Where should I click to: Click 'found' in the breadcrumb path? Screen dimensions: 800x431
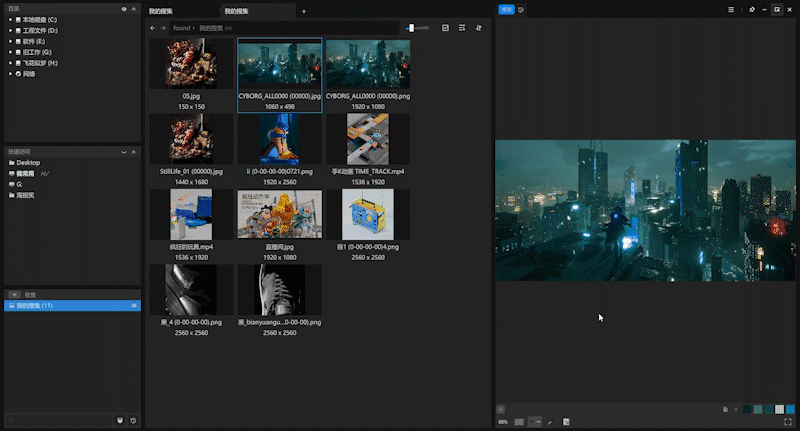pos(181,28)
